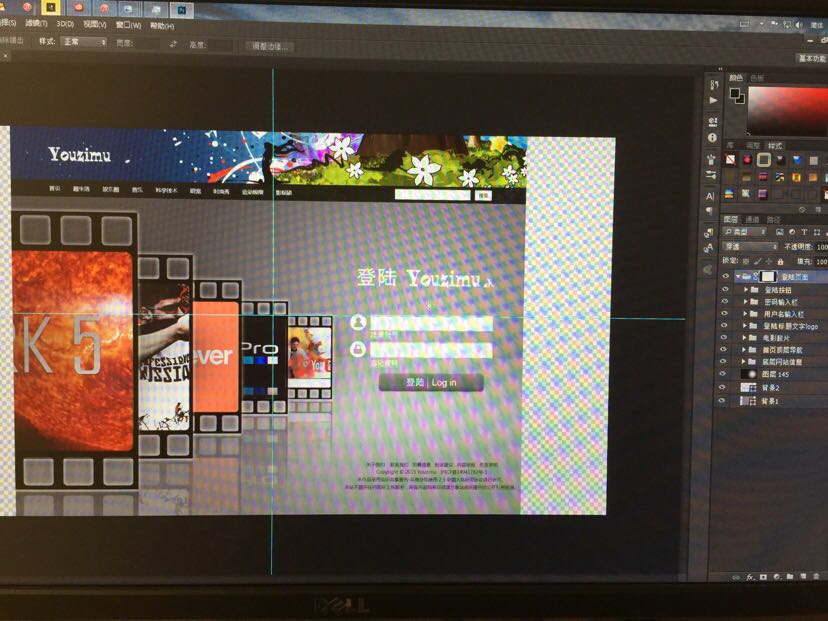Filter layers by type layer icon

(804, 232)
